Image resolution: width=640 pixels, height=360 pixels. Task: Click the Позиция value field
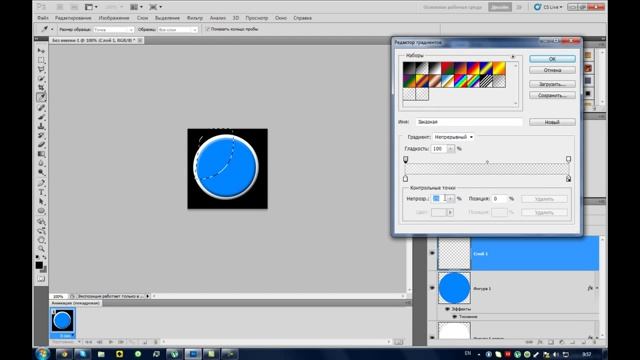[x=499, y=199]
